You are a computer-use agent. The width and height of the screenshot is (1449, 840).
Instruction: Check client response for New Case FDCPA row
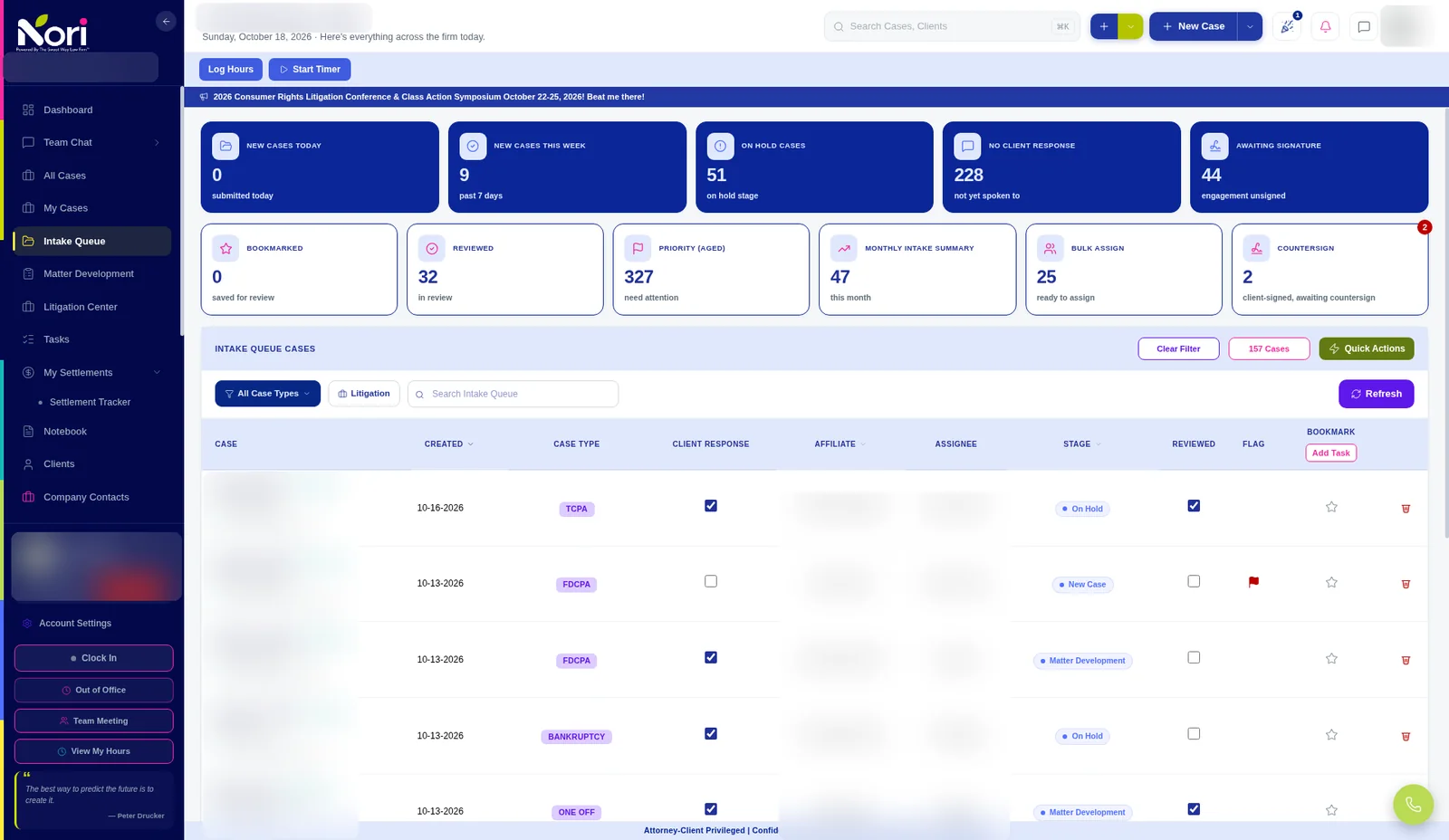[711, 581]
